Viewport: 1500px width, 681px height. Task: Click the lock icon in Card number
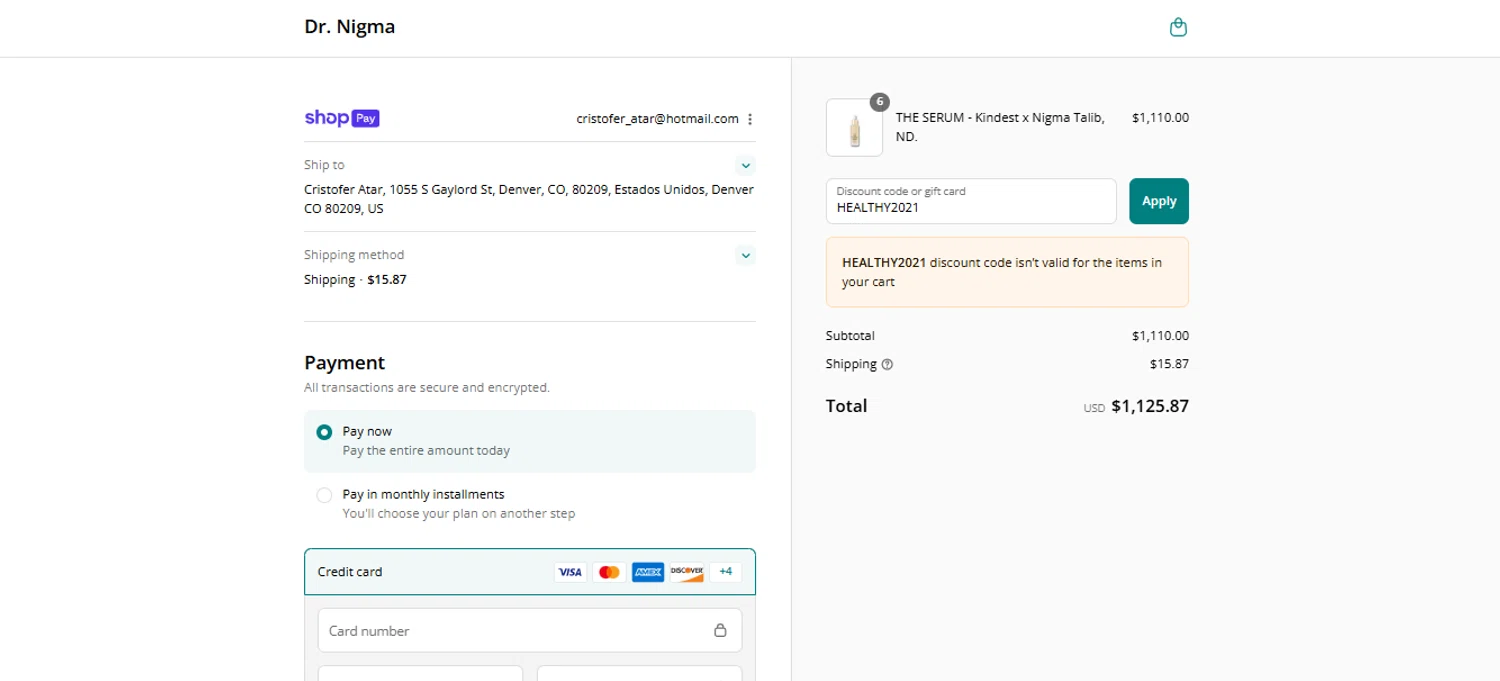click(720, 630)
